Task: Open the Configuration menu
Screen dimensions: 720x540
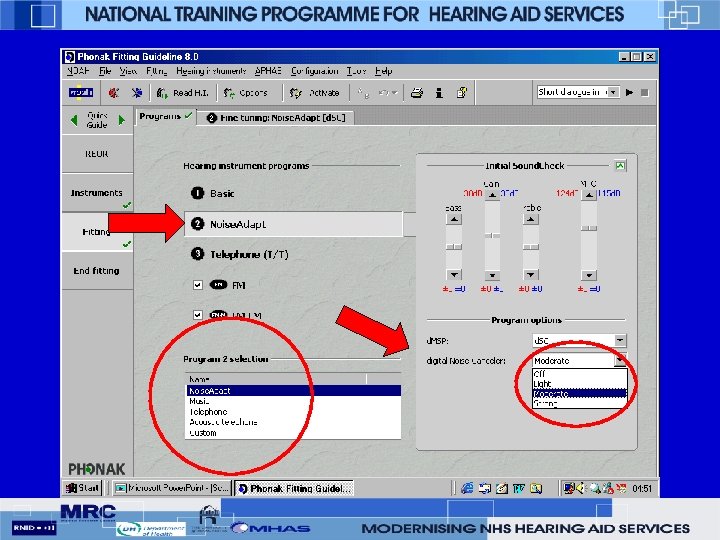Action: (x=315, y=71)
